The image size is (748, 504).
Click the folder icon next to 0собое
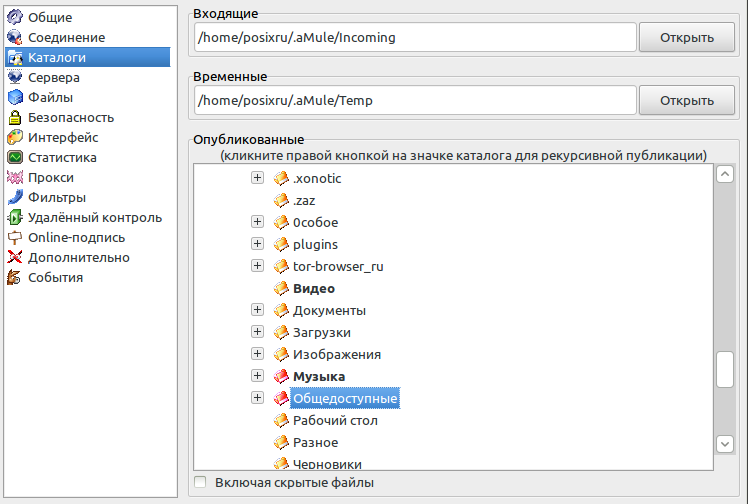click(281, 222)
